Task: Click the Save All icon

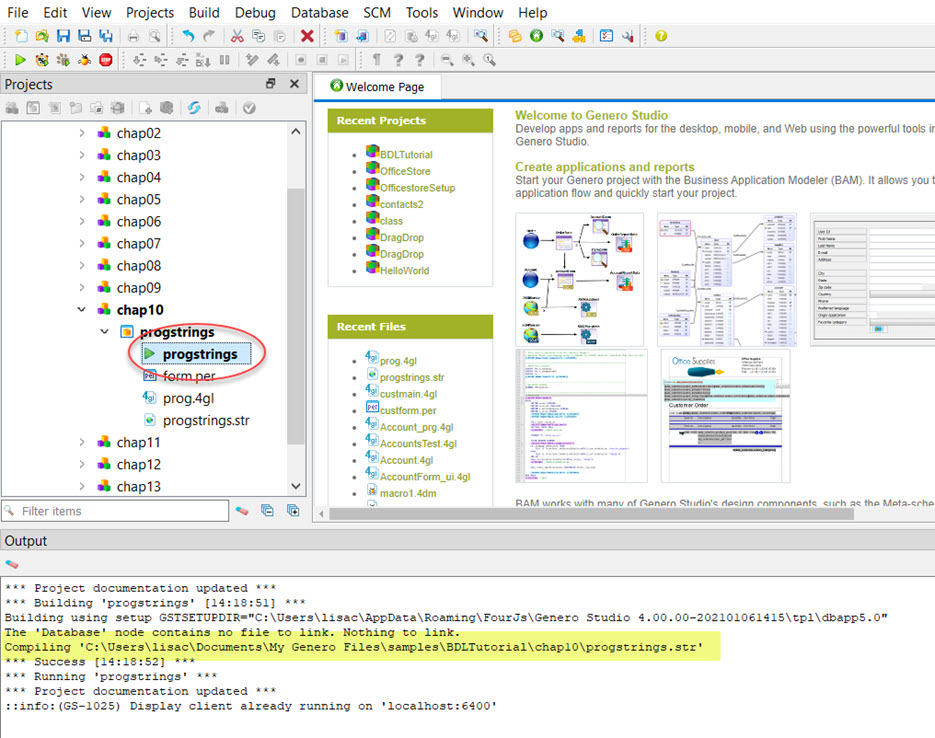Action: click(106, 36)
